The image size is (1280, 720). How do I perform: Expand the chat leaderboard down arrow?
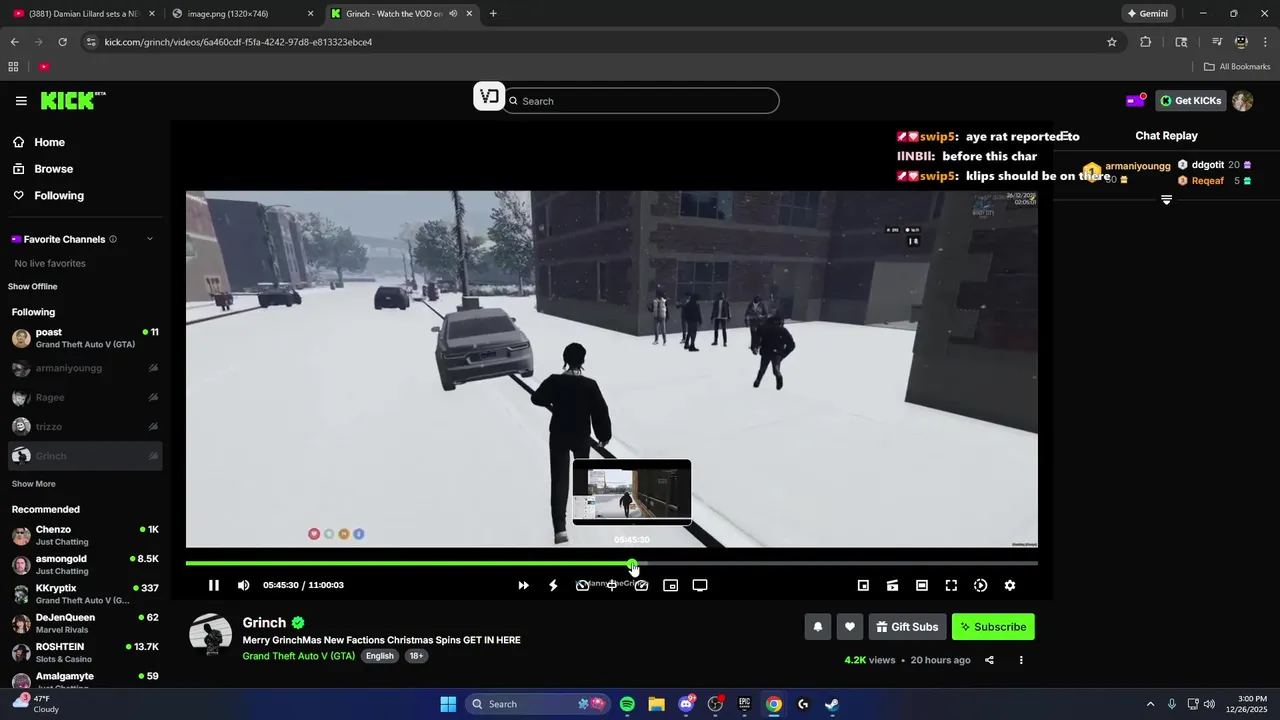1166,200
